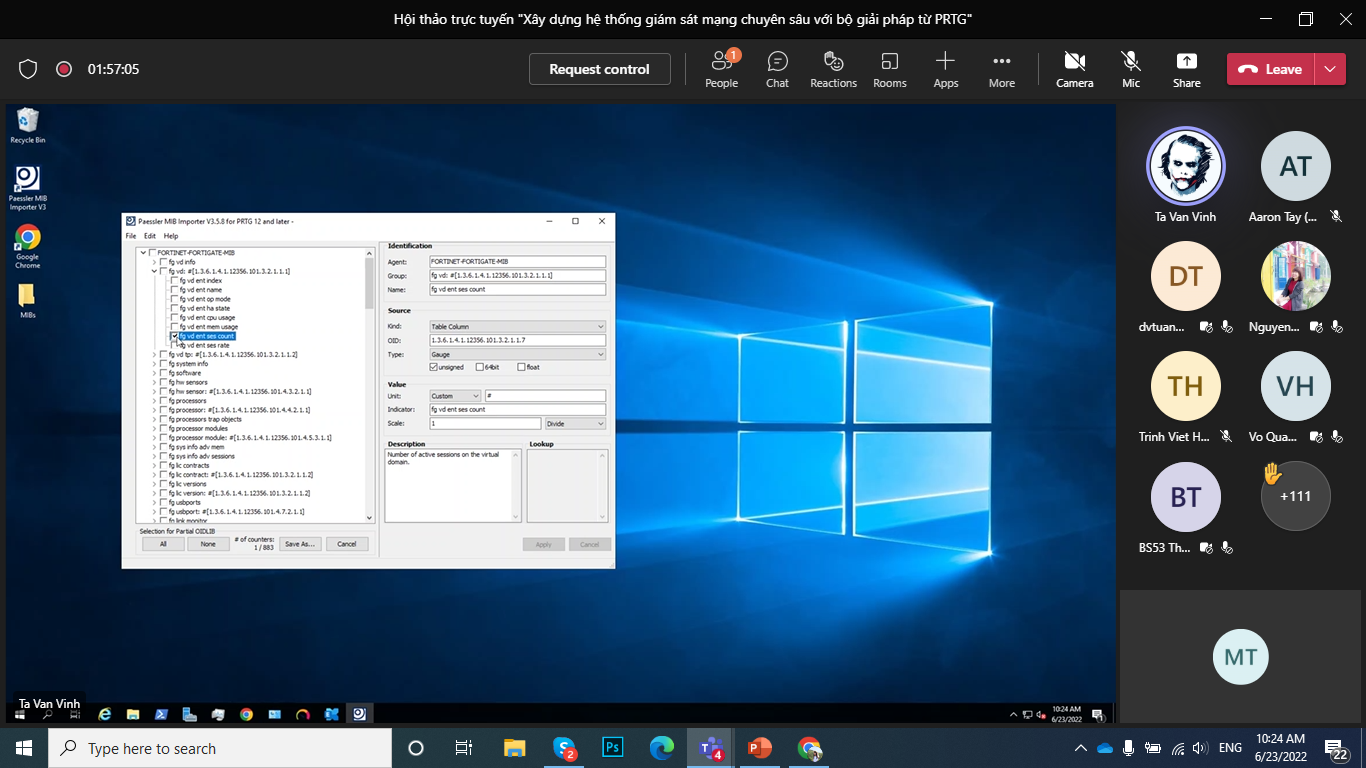Viewport: 1366px width, 768px height.
Task: Open Photoshop from local taskbar
Action: point(613,748)
